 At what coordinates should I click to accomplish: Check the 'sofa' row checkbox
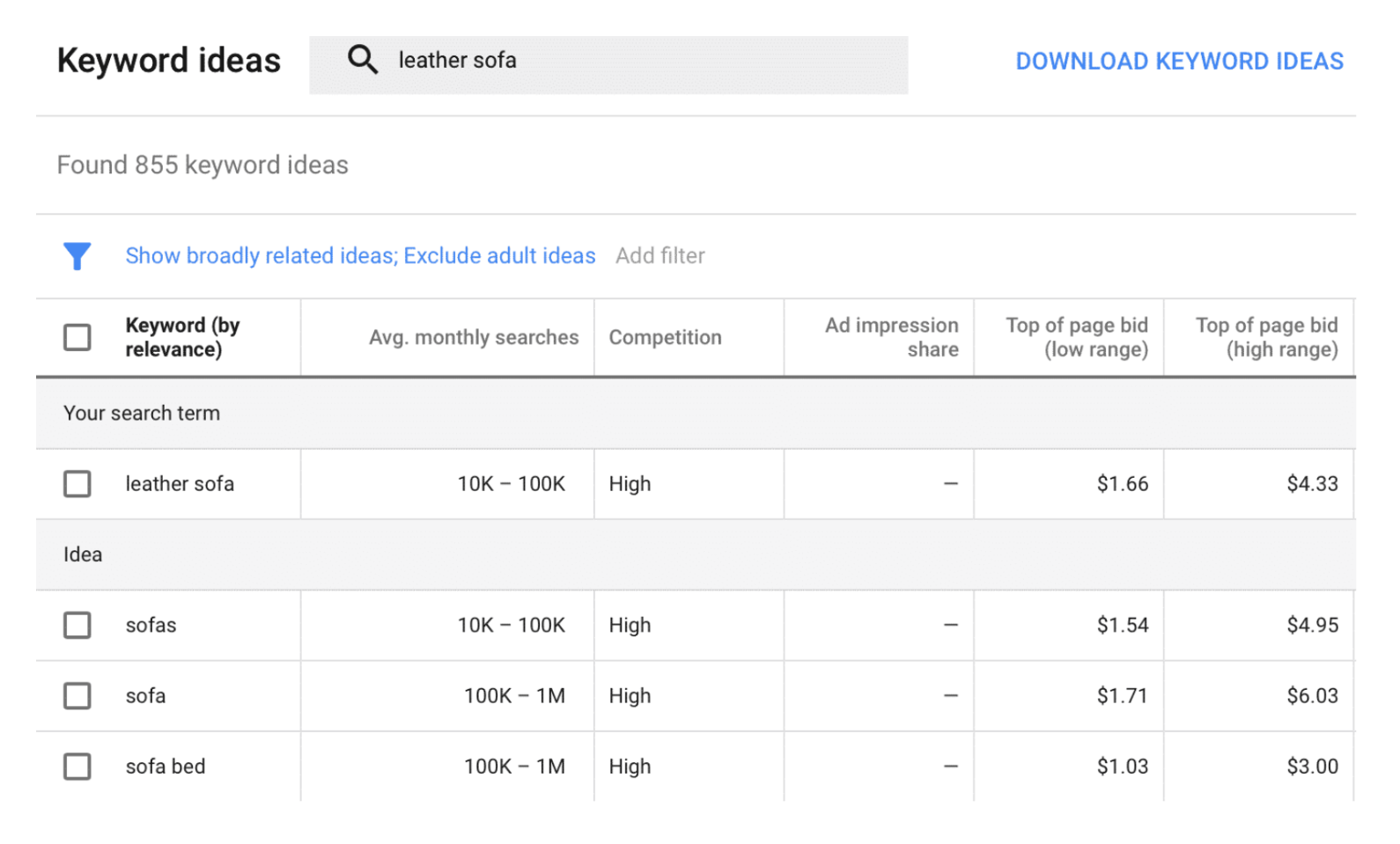coord(77,696)
